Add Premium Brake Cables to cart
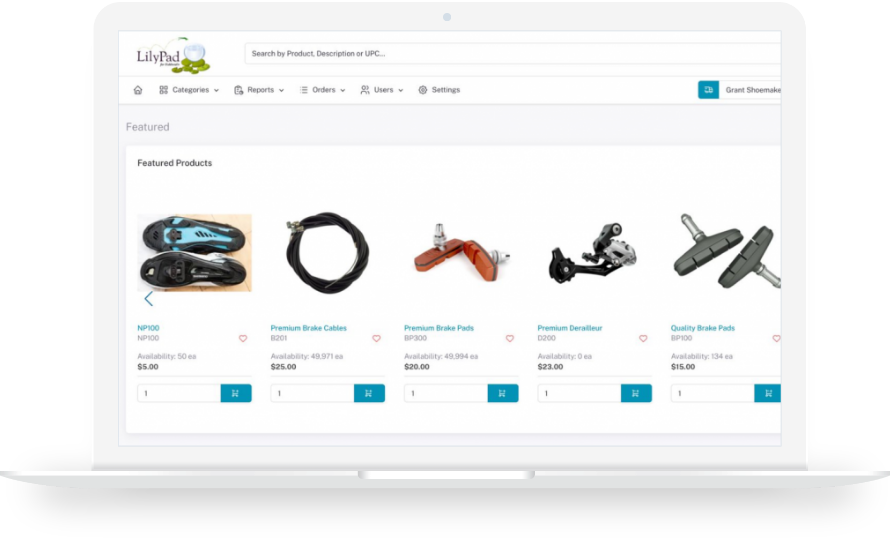The width and height of the screenshot is (890, 538). pyautogui.click(x=369, y=393)
